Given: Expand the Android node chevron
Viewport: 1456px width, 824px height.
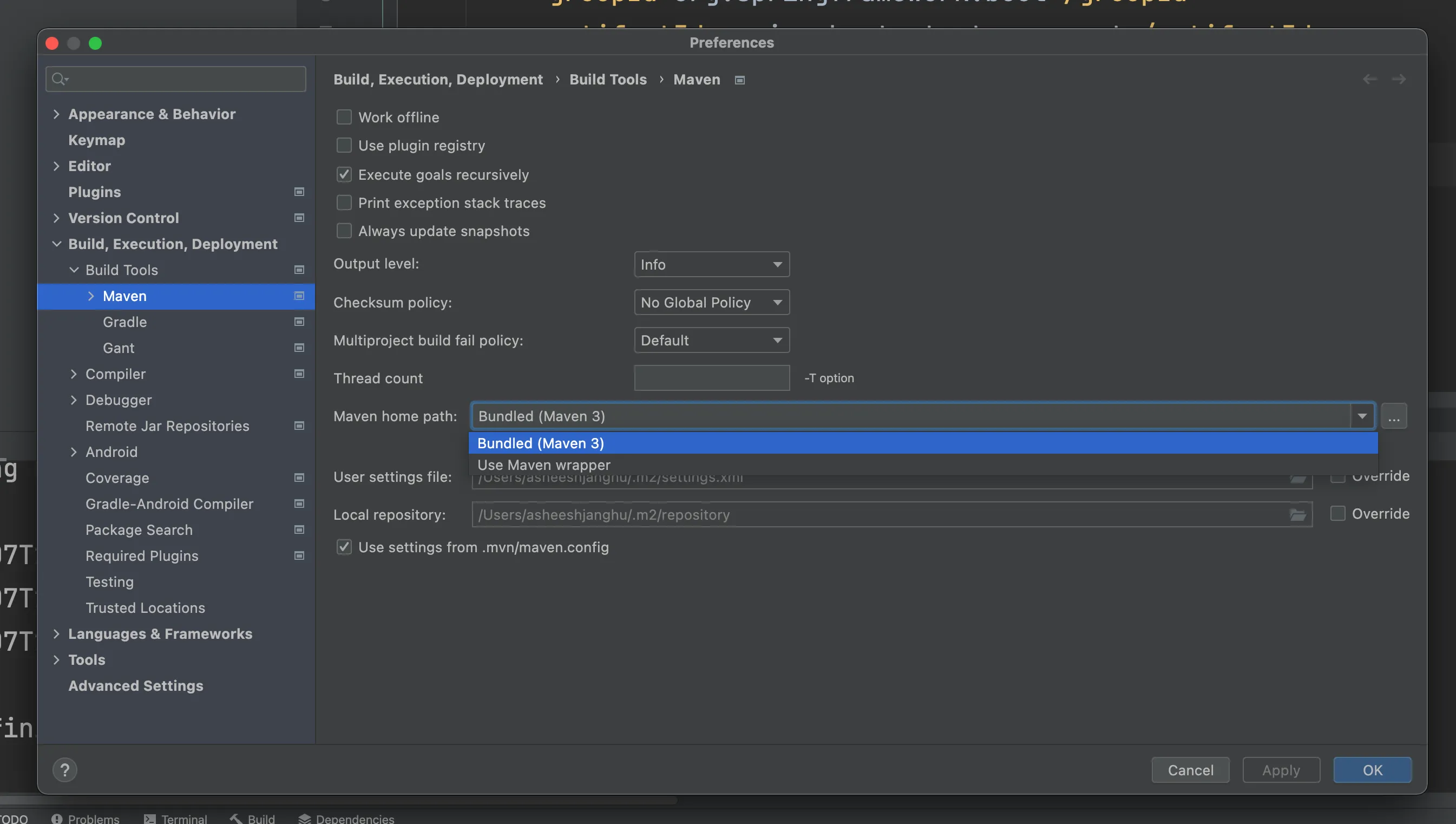Looking at the screenshot, I should (74, 452).
